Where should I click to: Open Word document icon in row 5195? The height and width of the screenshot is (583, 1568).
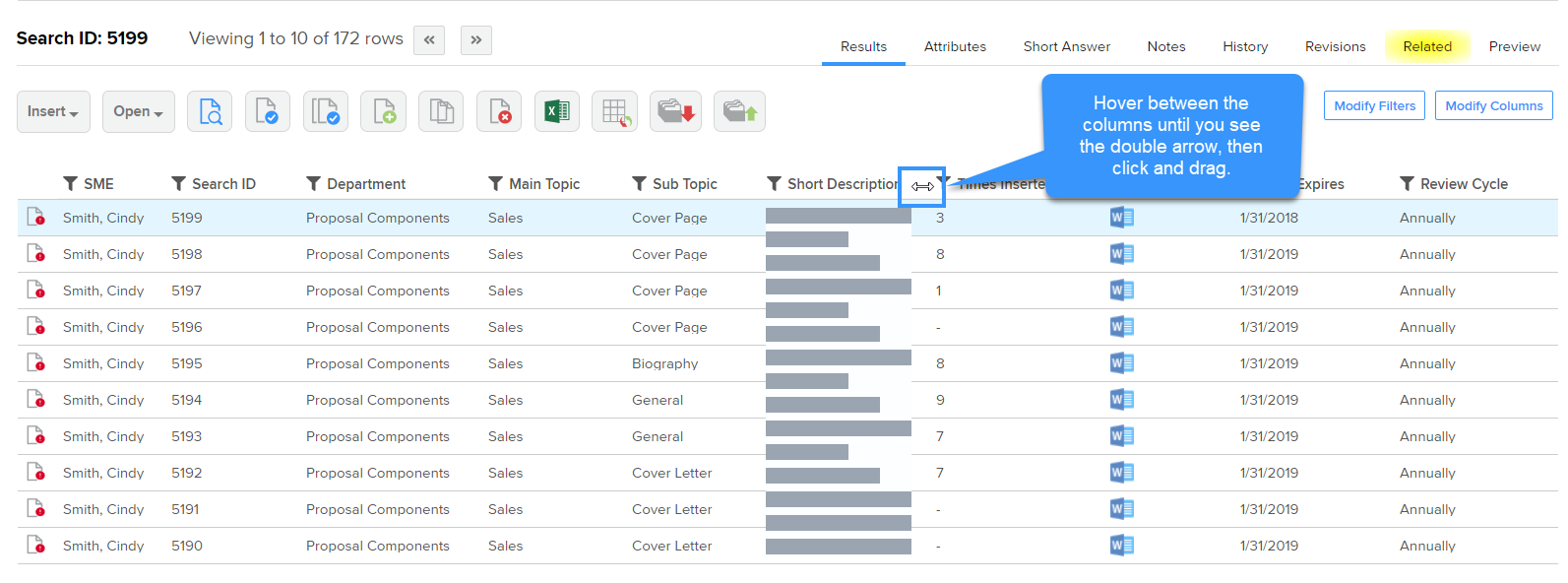(x=1121, y=363)
